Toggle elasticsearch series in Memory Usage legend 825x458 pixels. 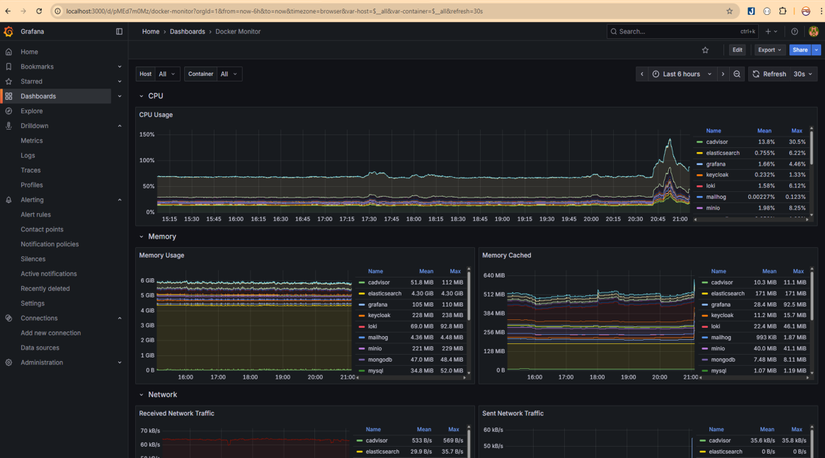pyautogui.click(x=384, y=293)
